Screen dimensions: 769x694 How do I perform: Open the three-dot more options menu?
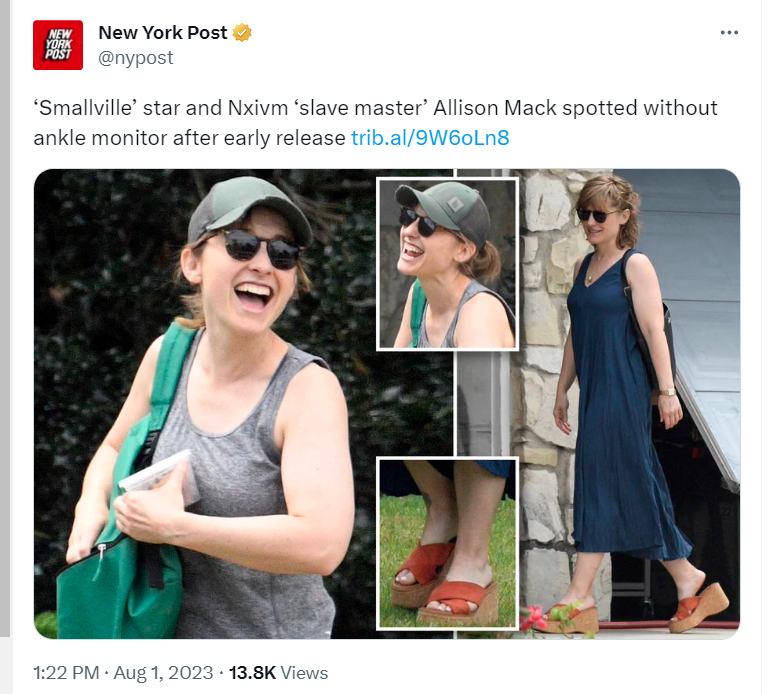pyautogui.click(x=729, y=32)
